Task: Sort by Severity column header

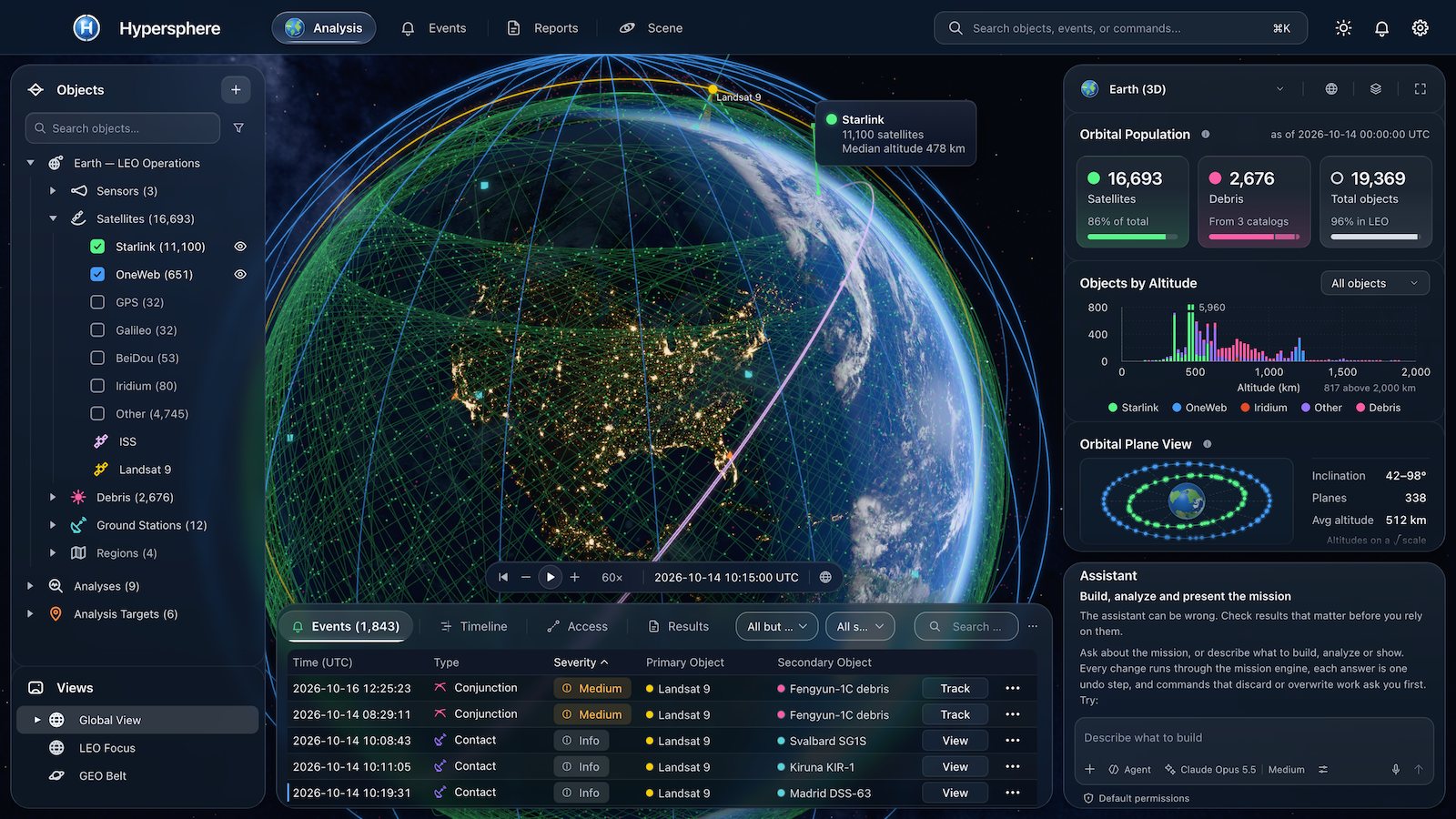Action: [x=581, y=662]
